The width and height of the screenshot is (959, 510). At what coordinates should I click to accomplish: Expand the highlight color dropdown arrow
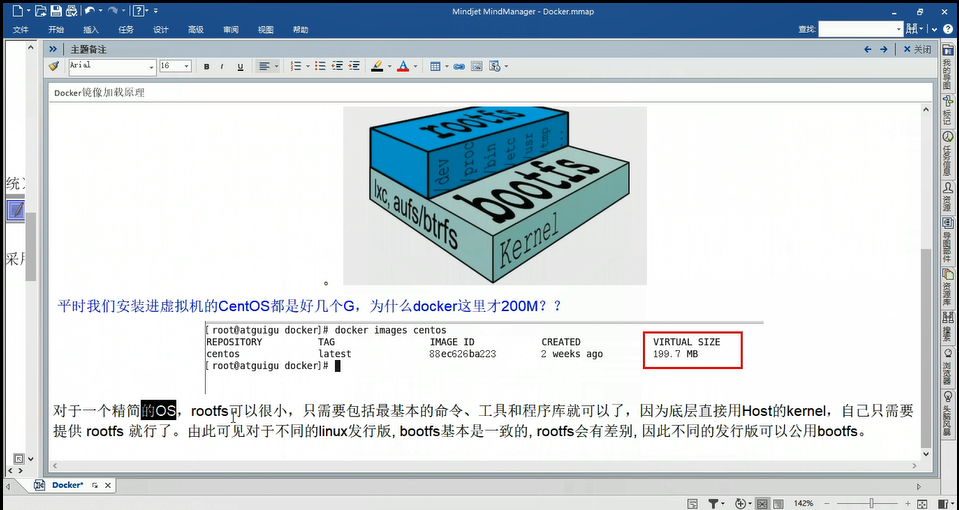[x=388, y=66]
